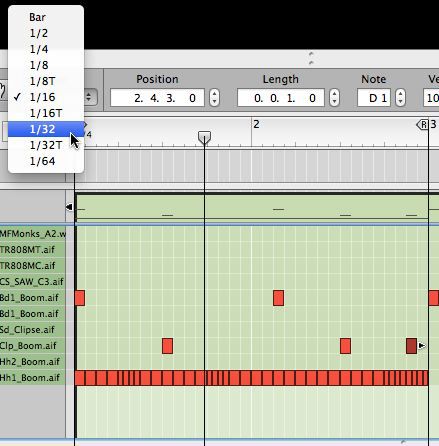Select 1/16T from the division list
Image resolution: width=439 pixels, height=446 pixels.
click(x=46, y=113)
